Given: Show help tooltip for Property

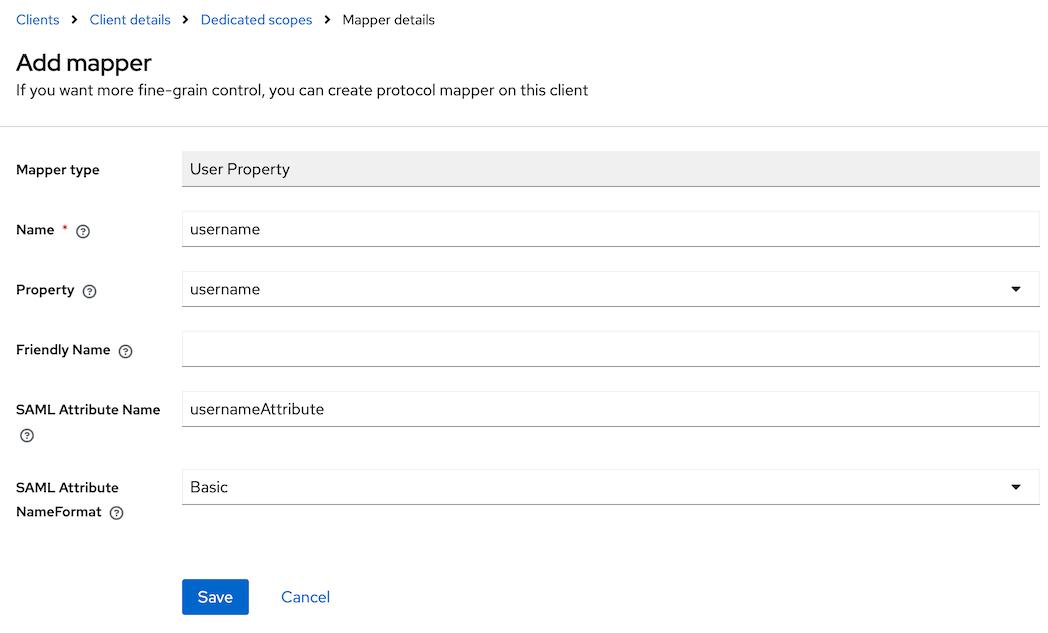Looking at the screenshot, I should coord(90,291).
